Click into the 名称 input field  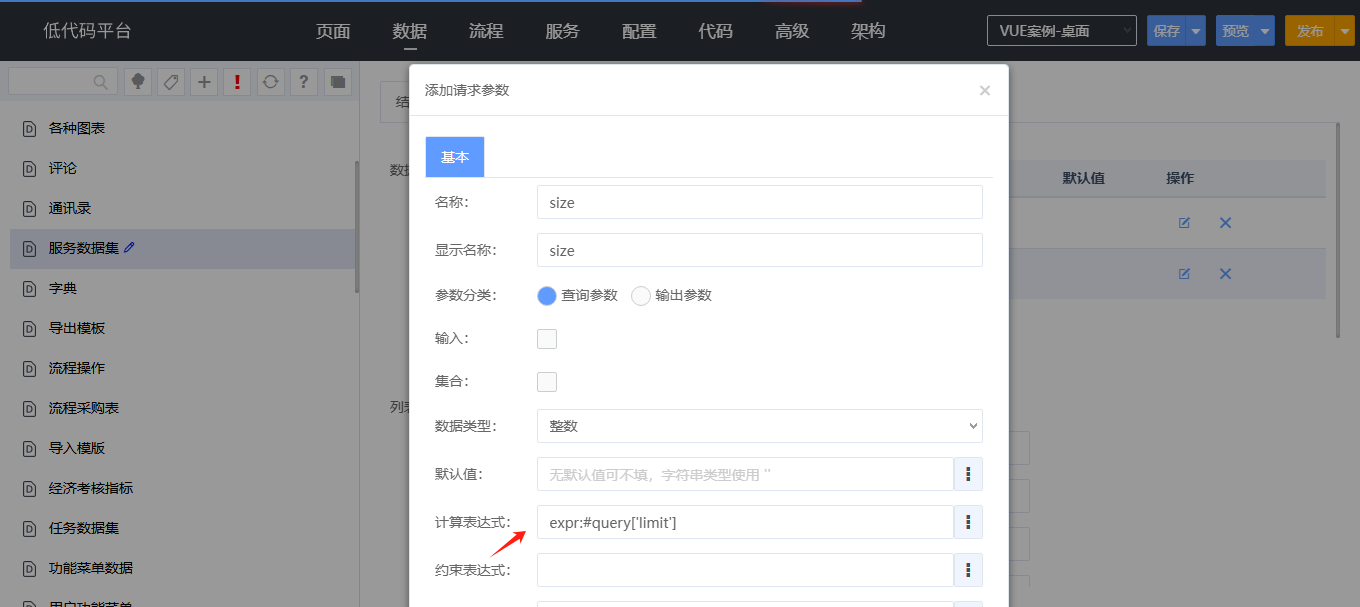pos(760,202)
